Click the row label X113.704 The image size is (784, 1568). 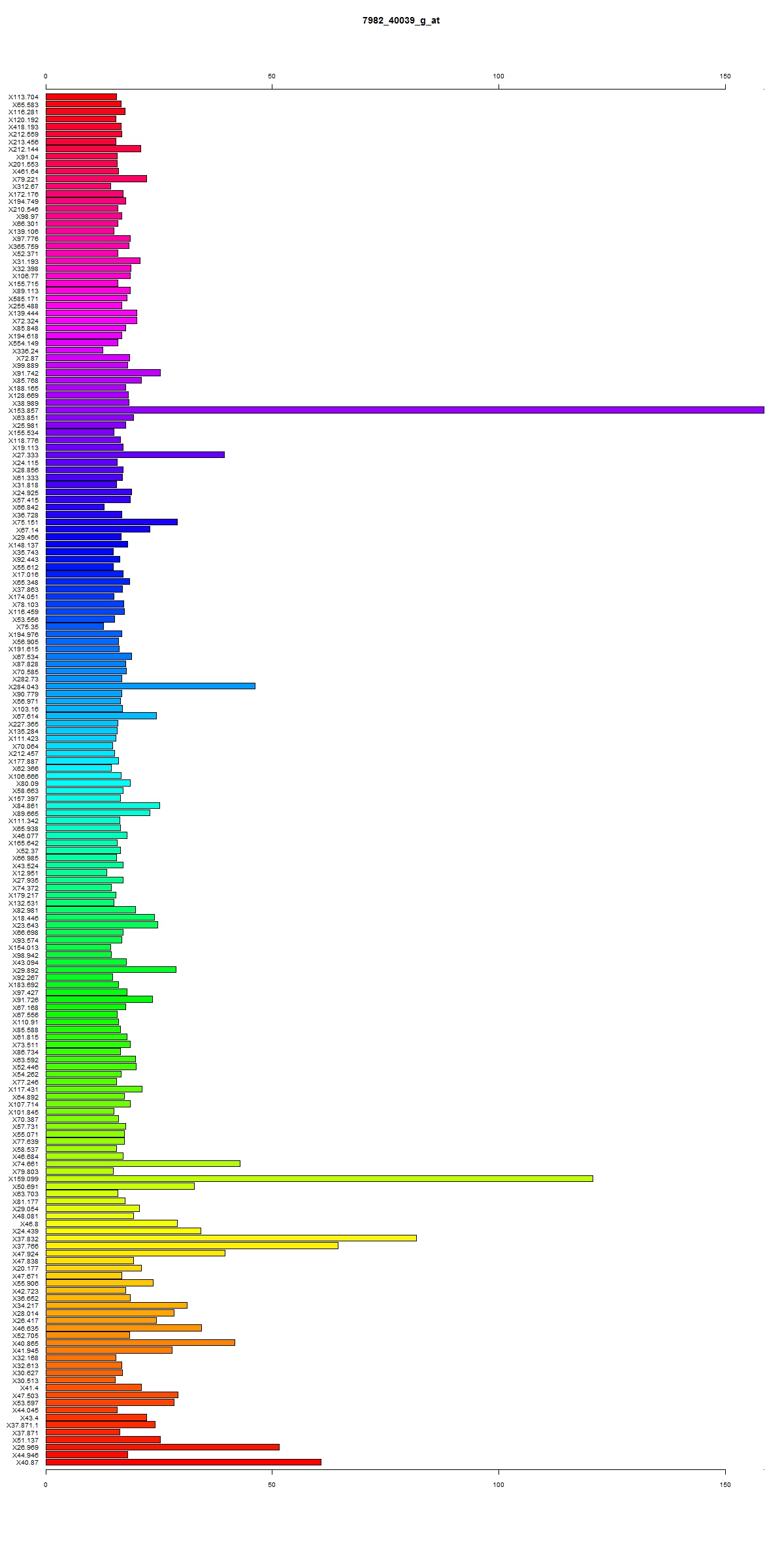pyautogui.click(x=24, y=97)
